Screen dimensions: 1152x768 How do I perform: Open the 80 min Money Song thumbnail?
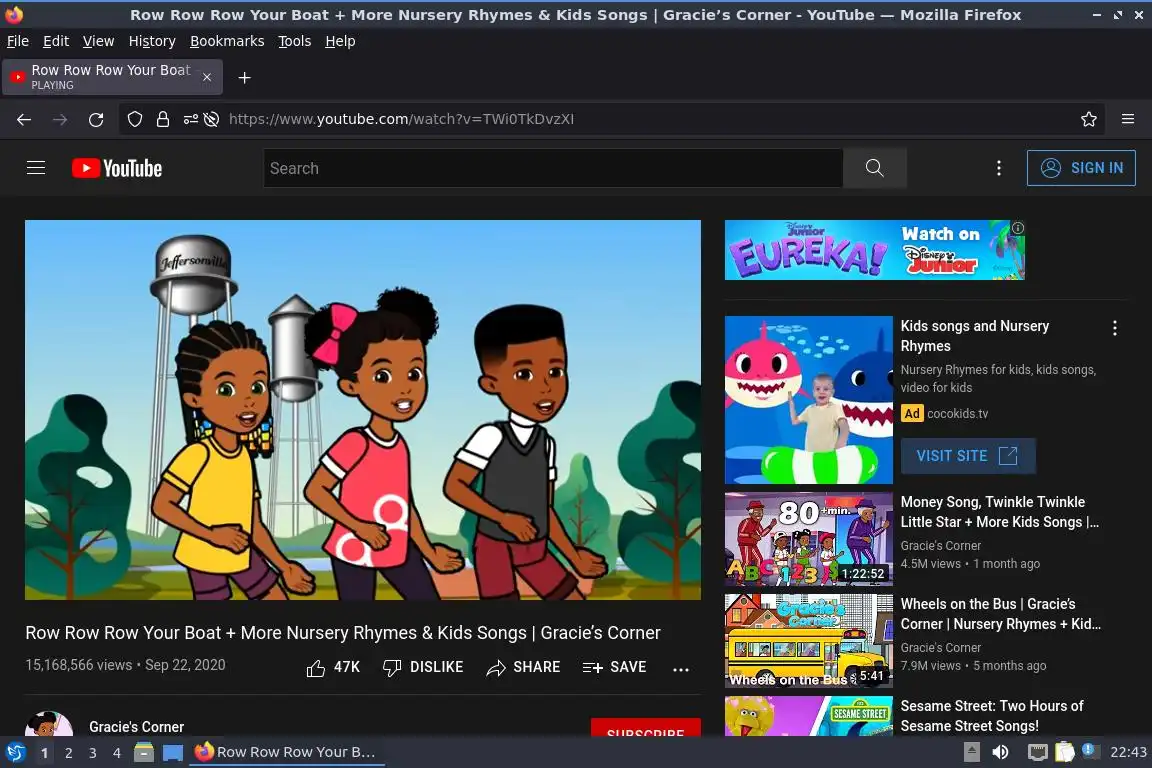click(809, 539)
